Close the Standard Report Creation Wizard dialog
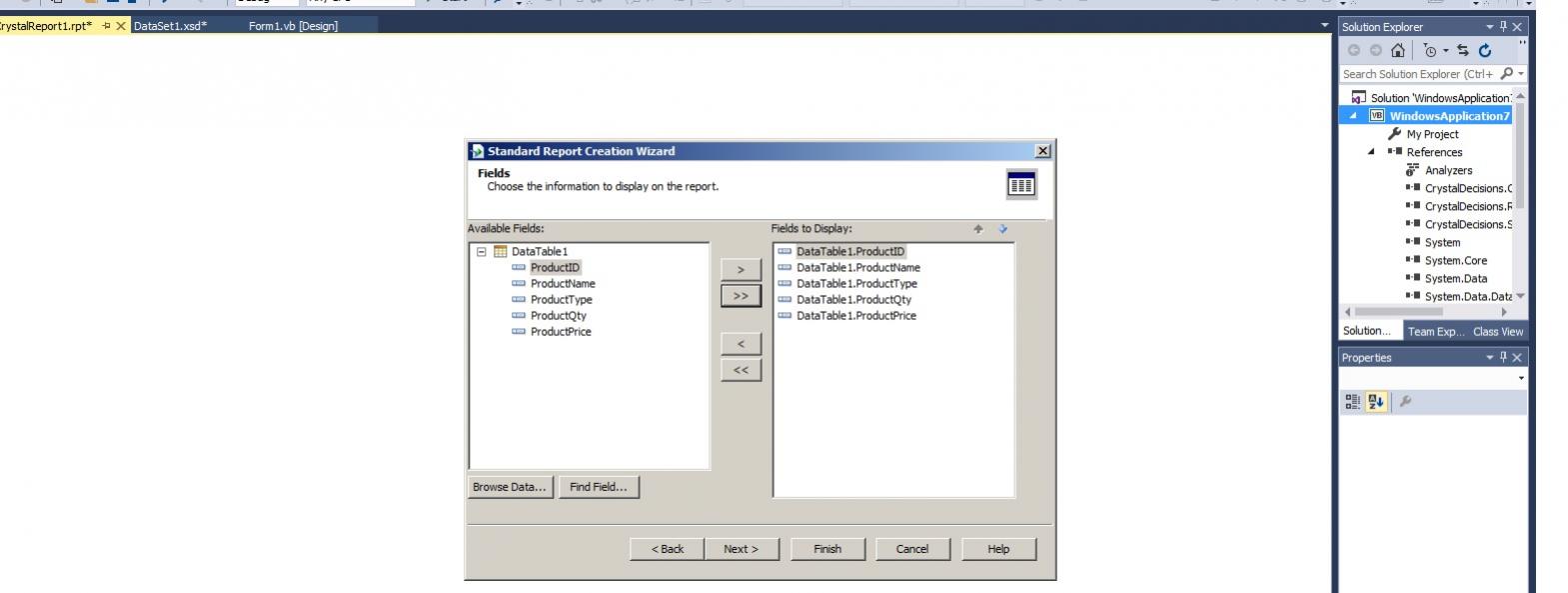The image size is (1568, 593). coord(1043,151)
